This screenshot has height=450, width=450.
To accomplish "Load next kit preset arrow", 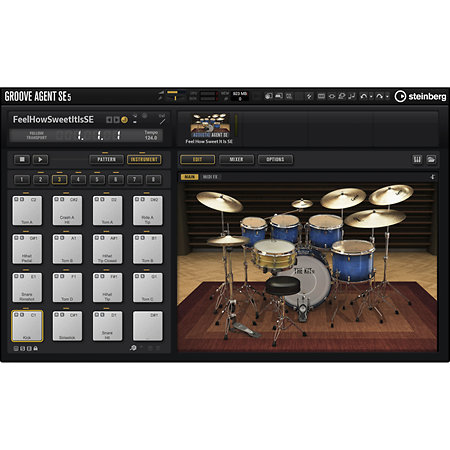I will [x=116, y=120].
